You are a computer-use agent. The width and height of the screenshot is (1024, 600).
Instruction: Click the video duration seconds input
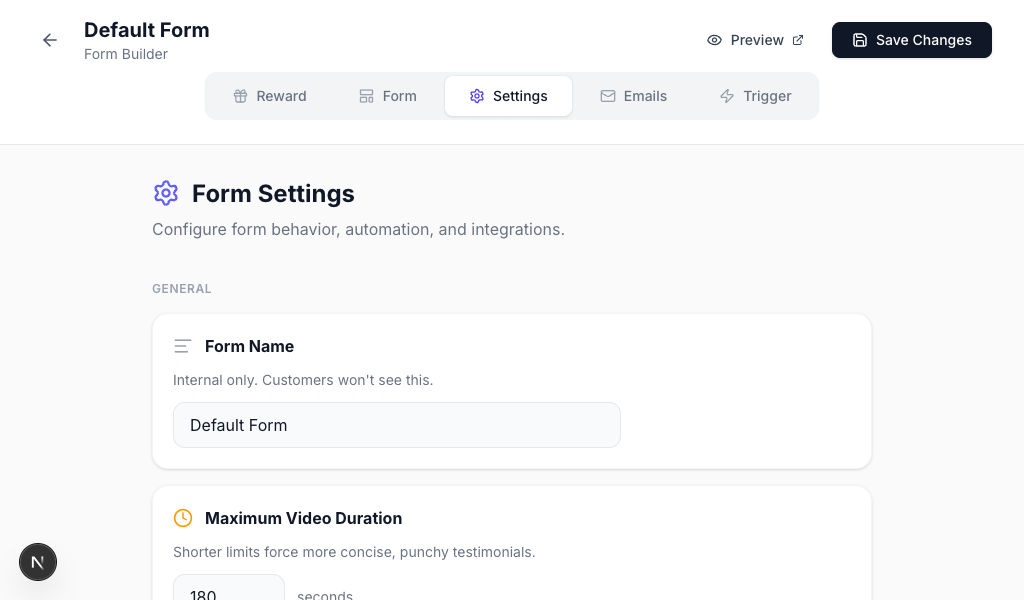228,590
